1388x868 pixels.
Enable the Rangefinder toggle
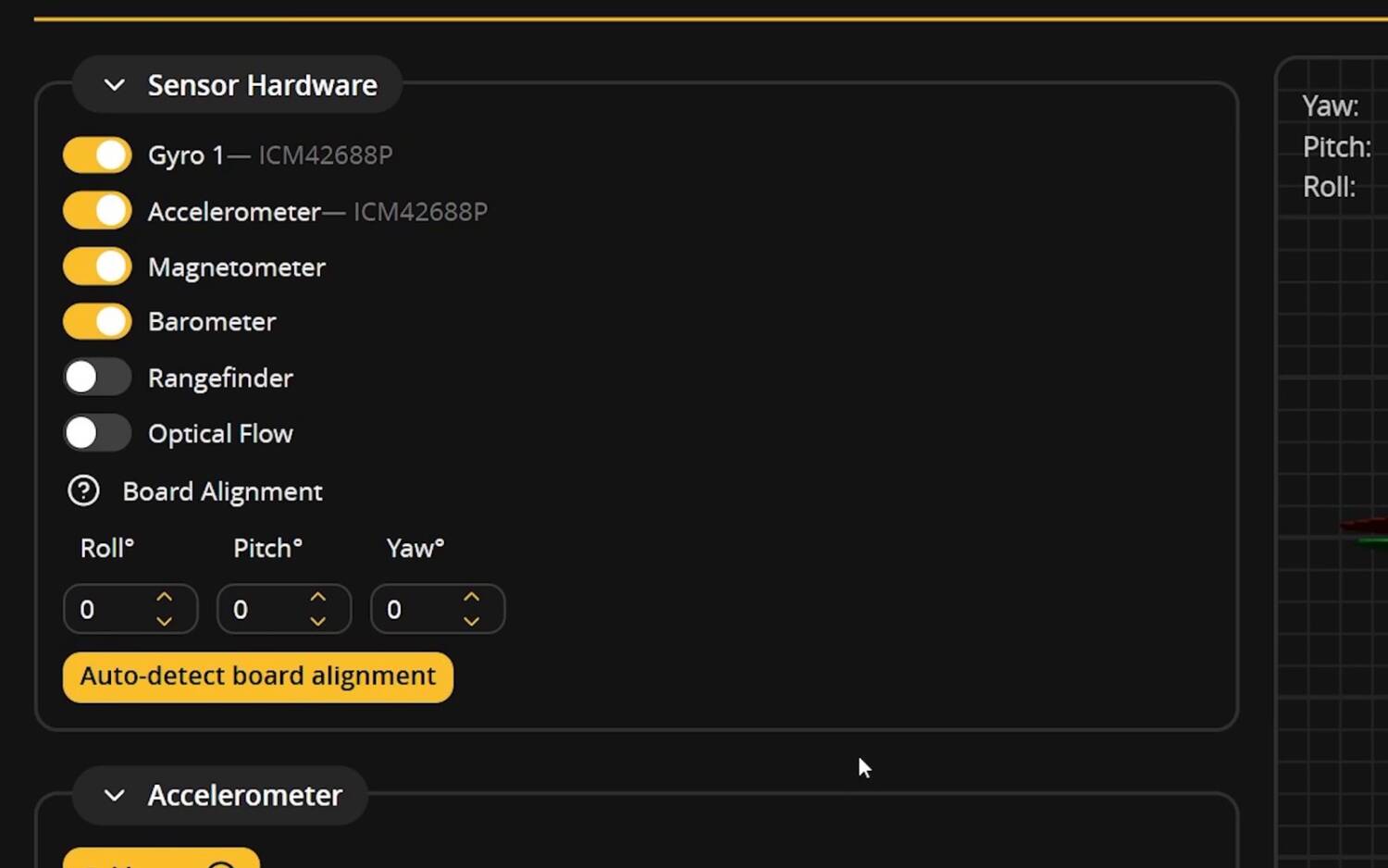(97, 378)
